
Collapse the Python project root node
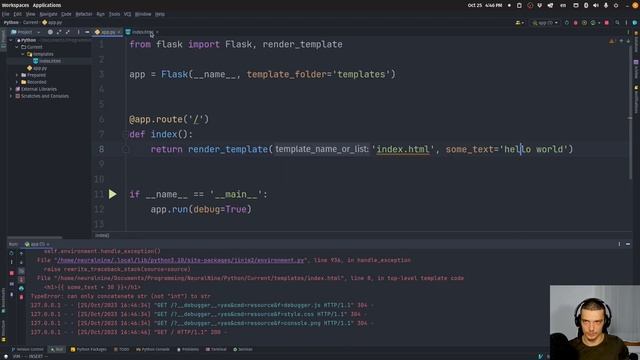click(11, 40)
